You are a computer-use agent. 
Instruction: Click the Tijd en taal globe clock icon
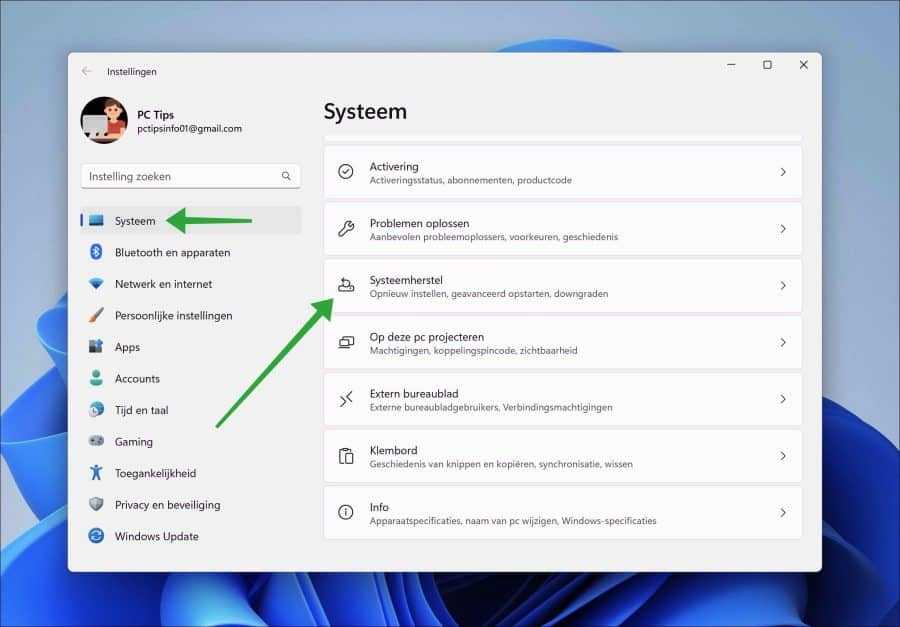pos(96,409)
